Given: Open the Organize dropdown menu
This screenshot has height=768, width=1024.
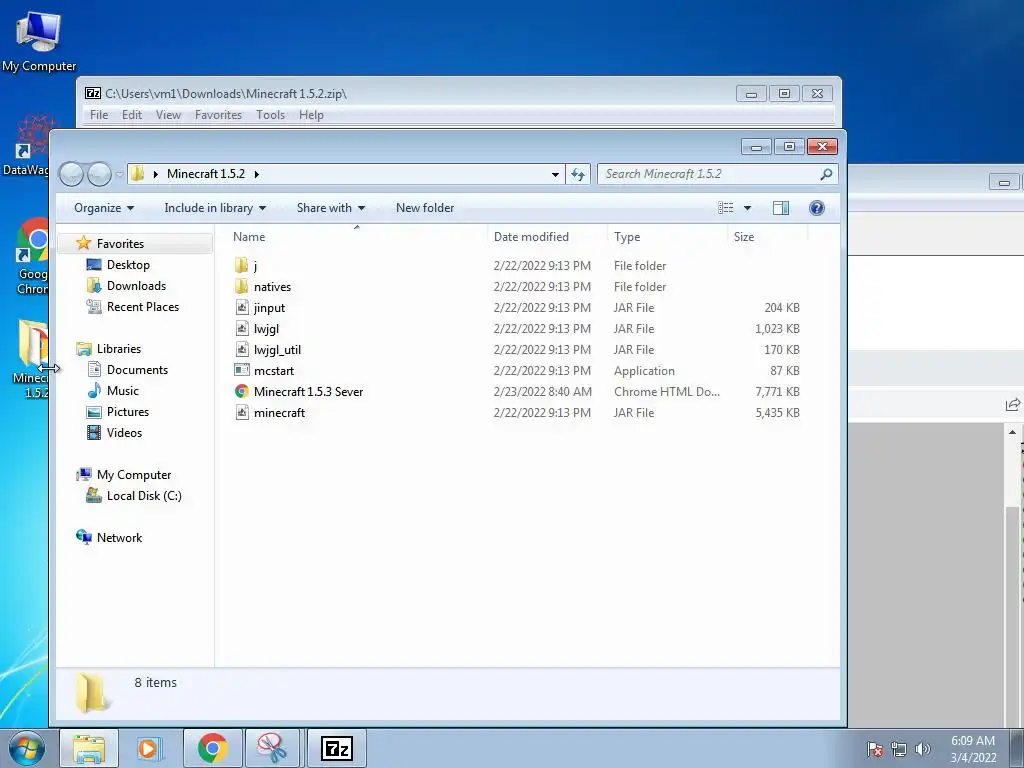Looking at the screenshot, I should tap(104, 208).
